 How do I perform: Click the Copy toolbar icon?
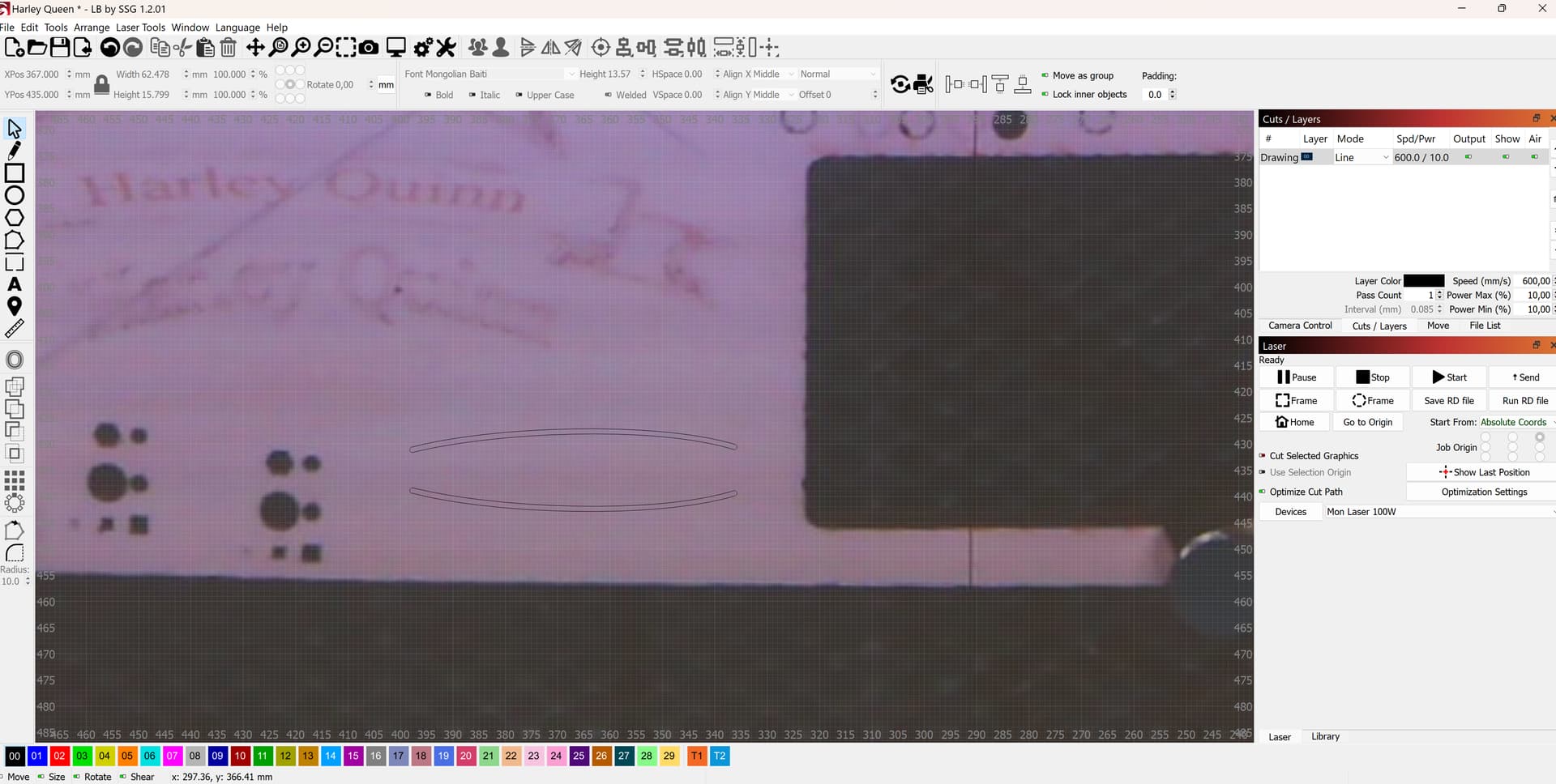tap(160, 48)
